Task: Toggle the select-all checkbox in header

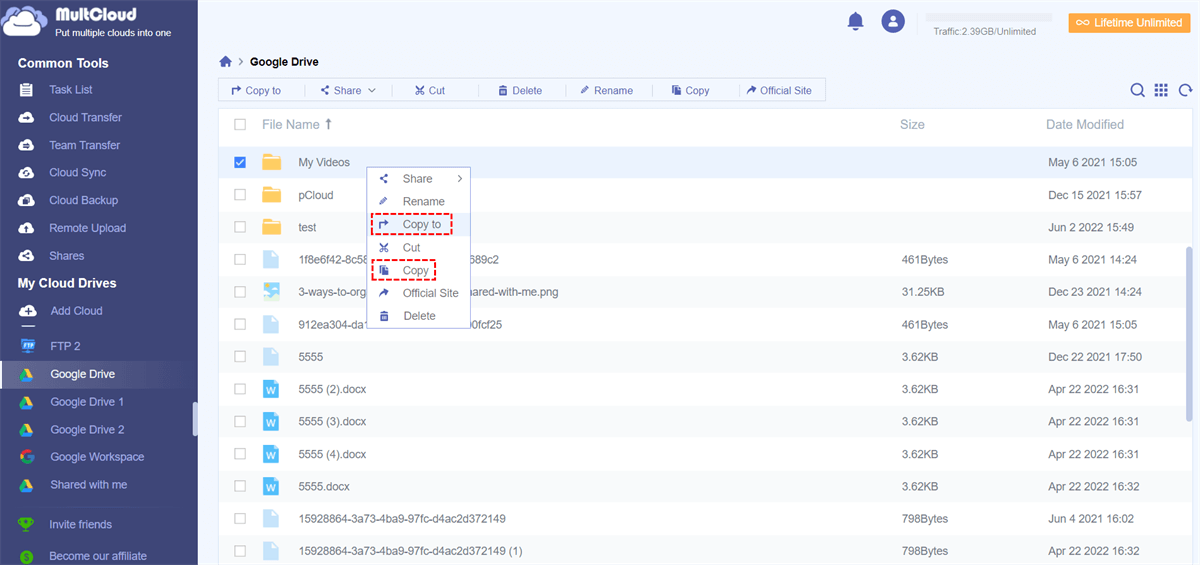Action: point(240,125)
